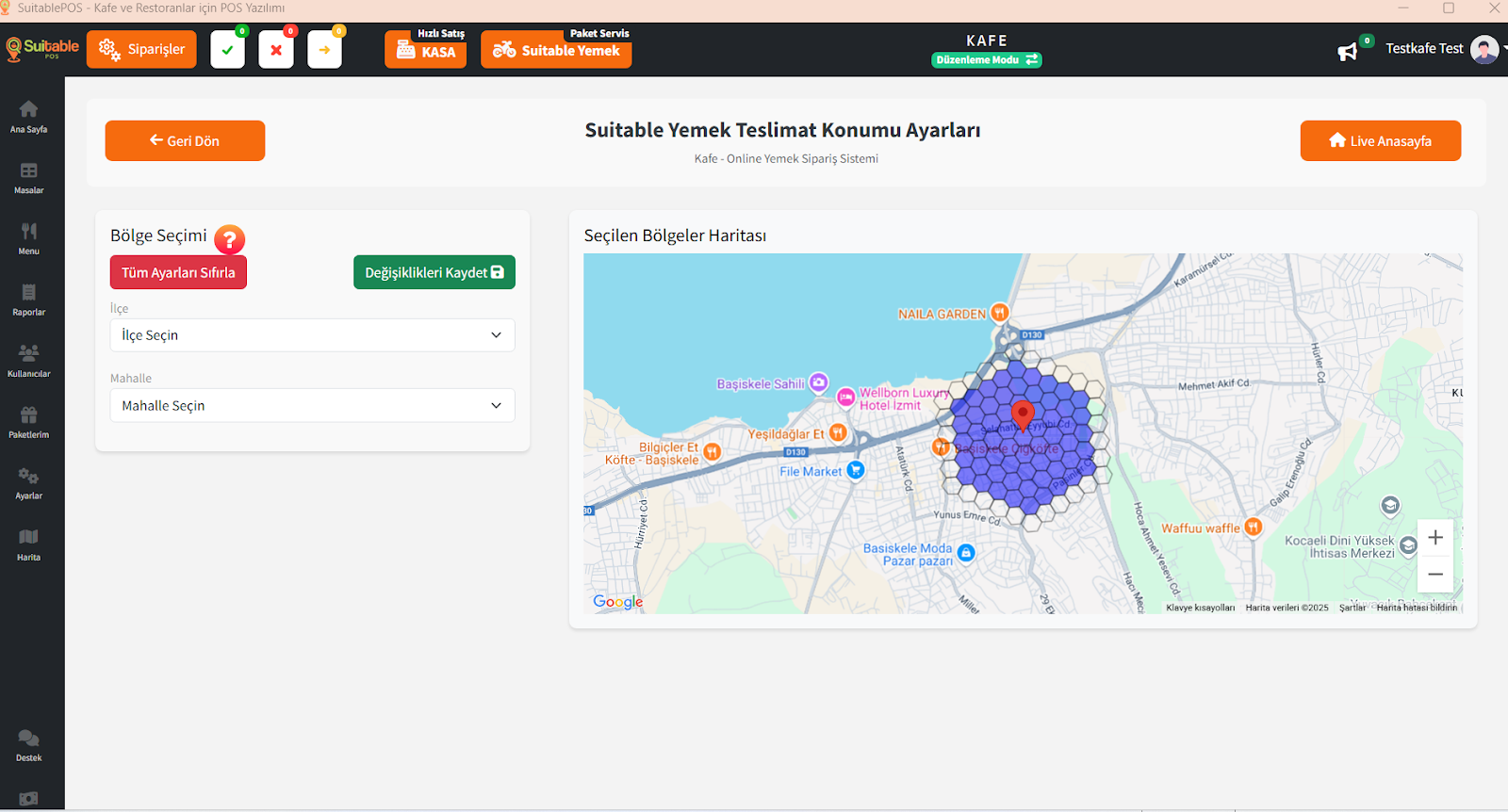1508x812 pixels.
Task: Click Şartlar terms link on map
Action: [1352, 608]
